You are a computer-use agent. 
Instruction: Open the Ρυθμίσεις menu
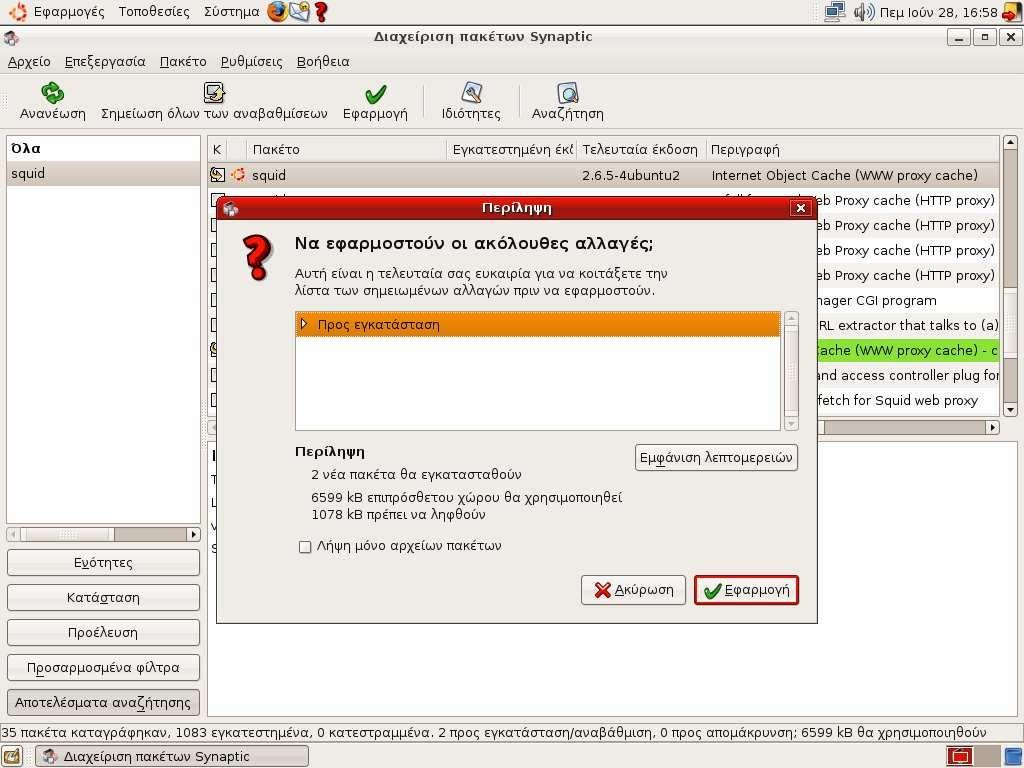[x=251, y=61]
